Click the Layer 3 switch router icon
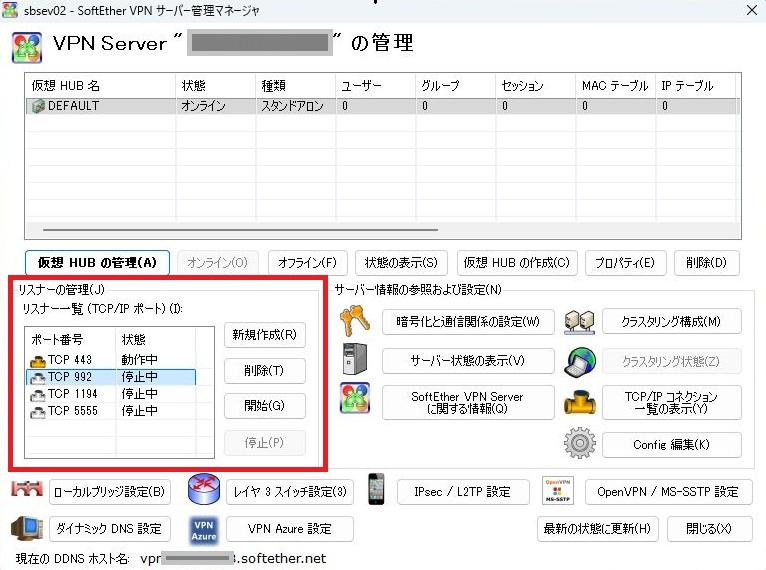The image size is (766, 570). pyautogui.click(x=204, y=489)
